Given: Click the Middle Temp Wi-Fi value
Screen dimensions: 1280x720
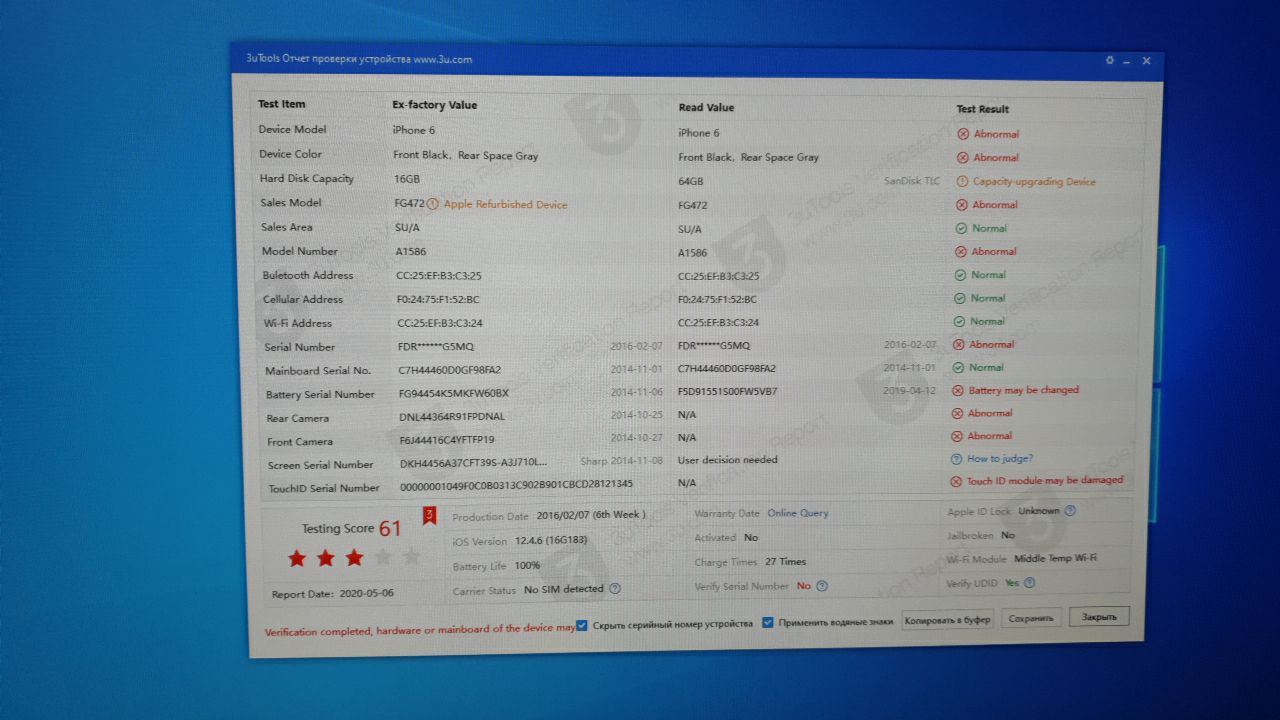Looking at the screenshot, I should tap(1056, 559).
